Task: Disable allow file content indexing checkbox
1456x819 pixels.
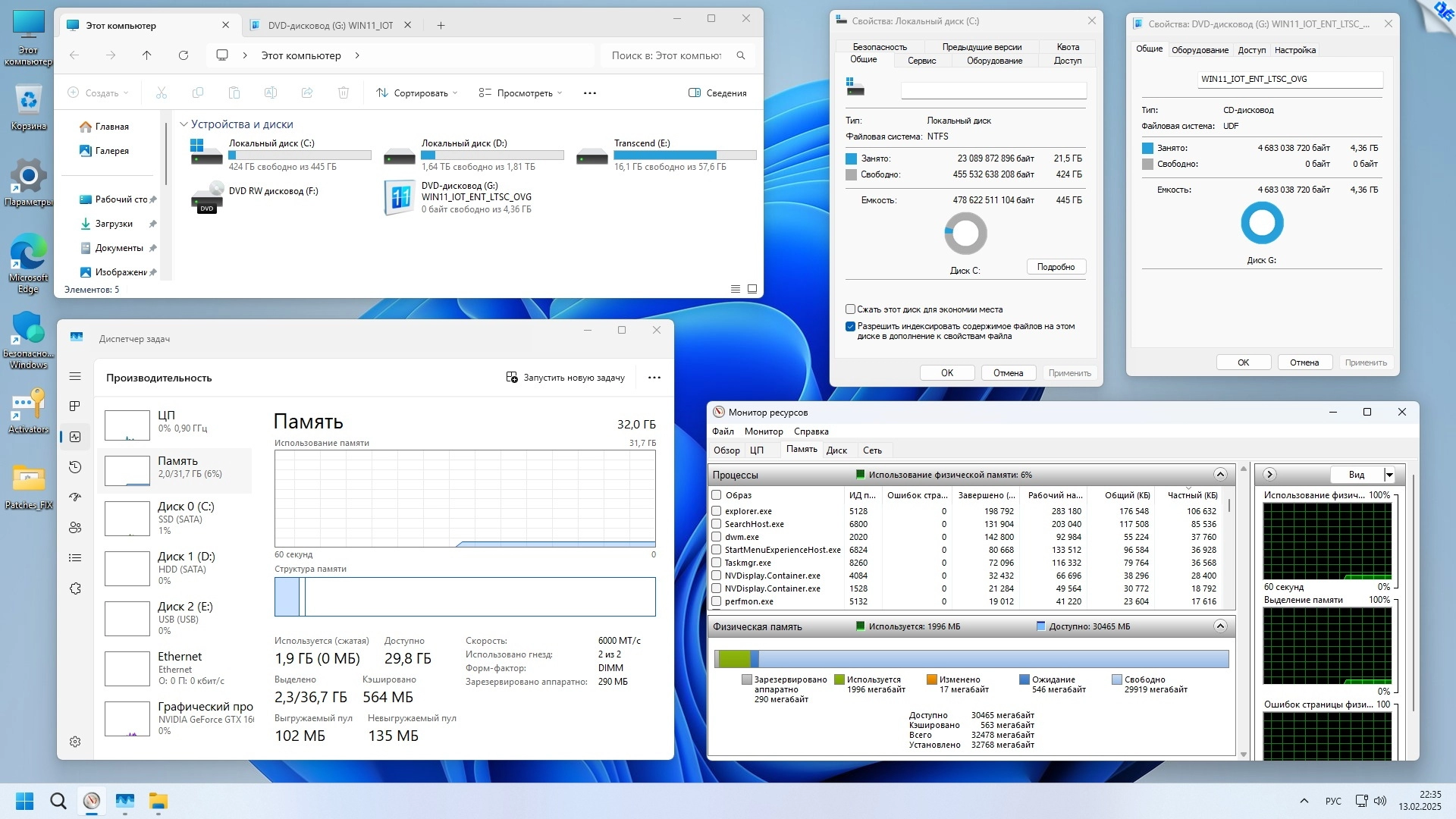Action: (851, 327)
